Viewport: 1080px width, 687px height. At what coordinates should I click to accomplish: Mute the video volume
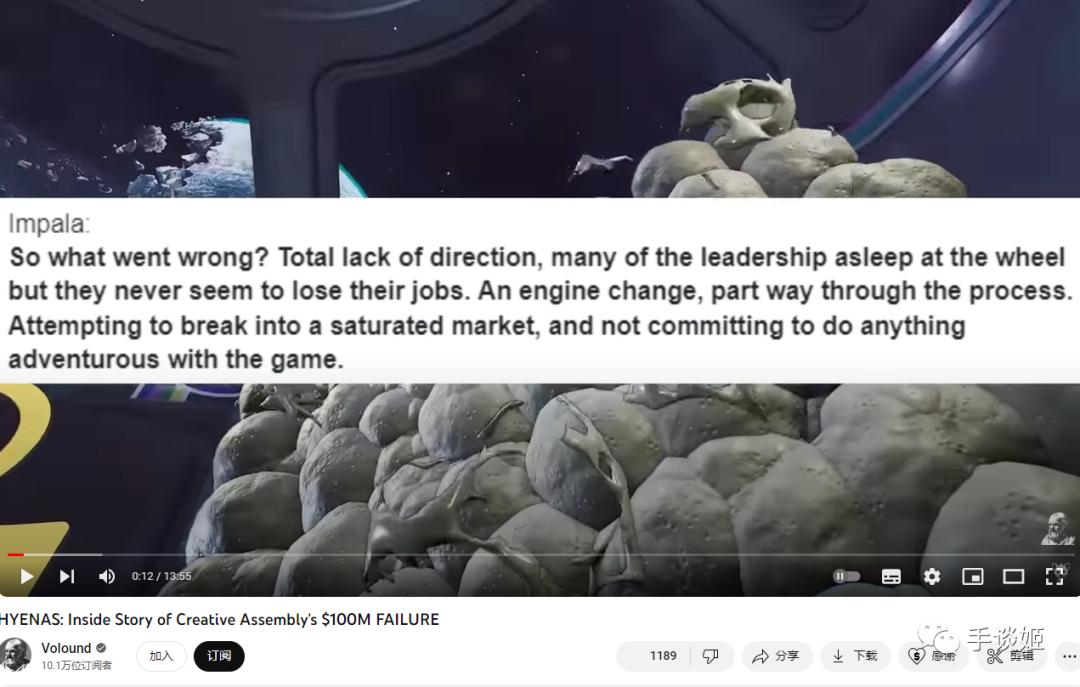107,576
